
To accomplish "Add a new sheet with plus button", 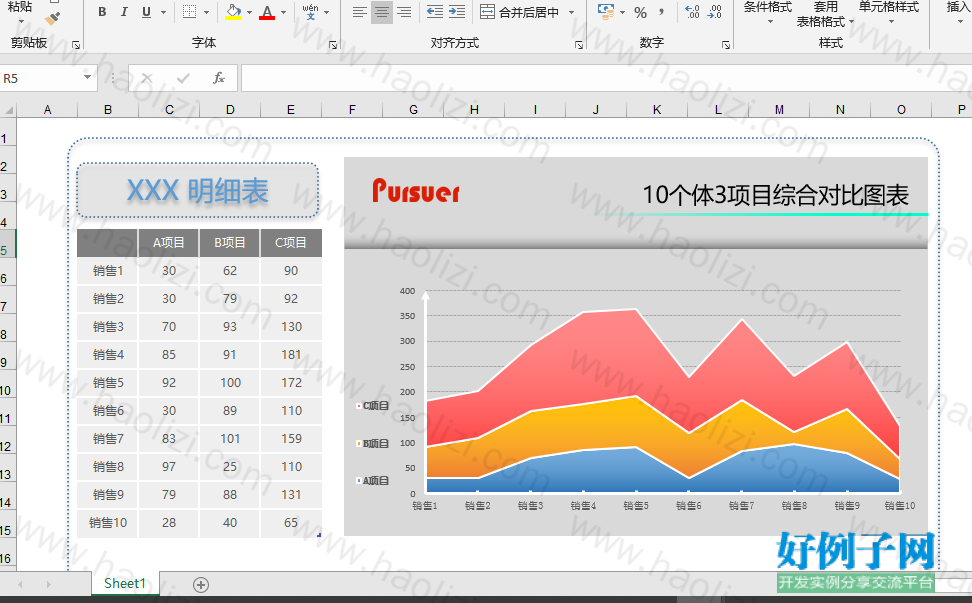I will (x=201, y=584).
